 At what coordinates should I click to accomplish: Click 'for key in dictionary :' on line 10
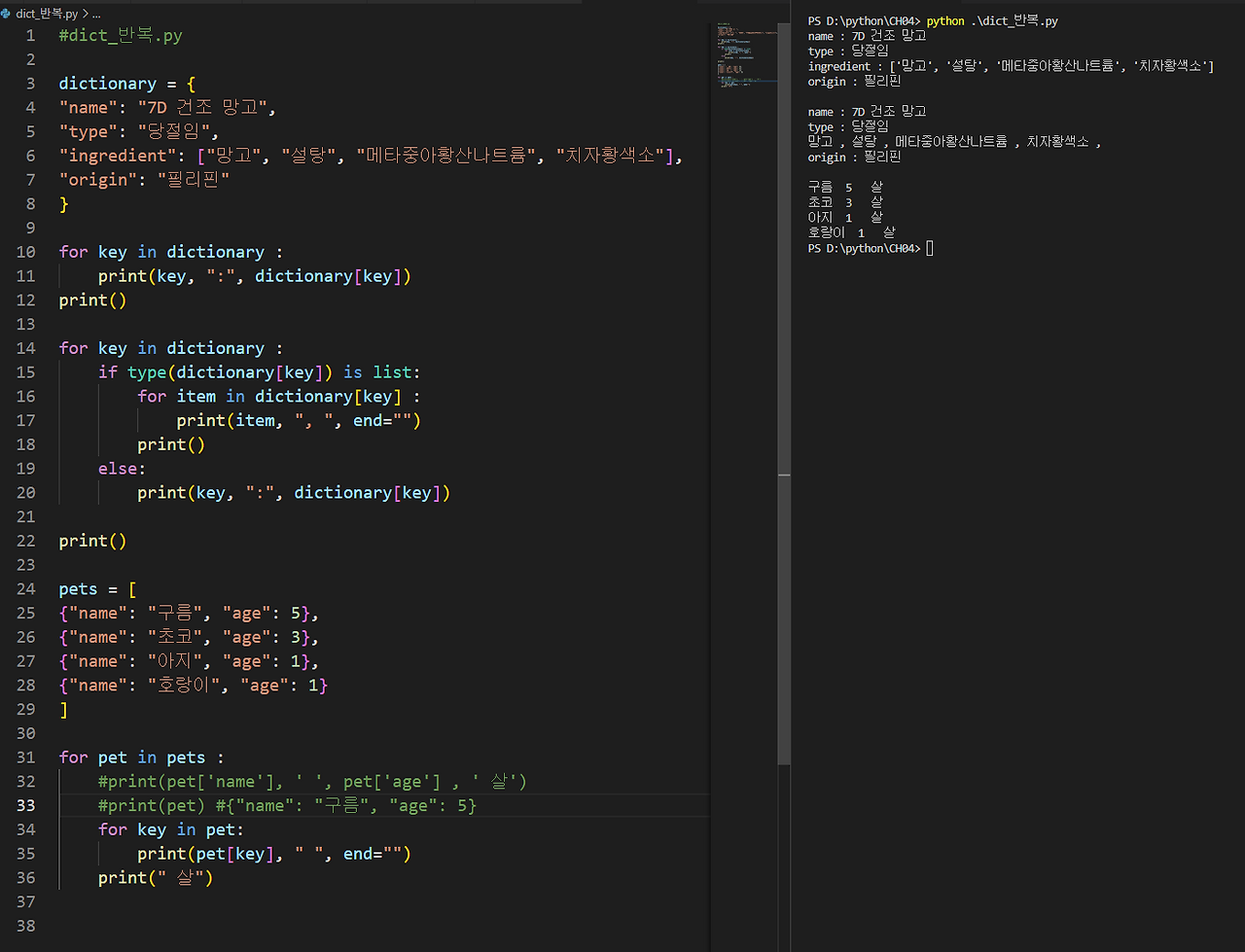pyautogui.click(x=171, y=252)
